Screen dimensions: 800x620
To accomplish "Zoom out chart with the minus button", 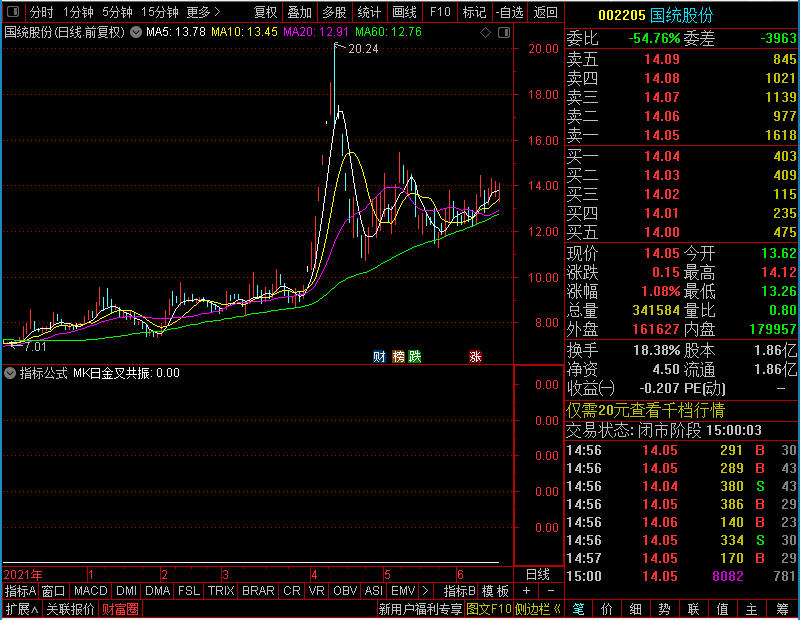I will [x=551, y=591].
